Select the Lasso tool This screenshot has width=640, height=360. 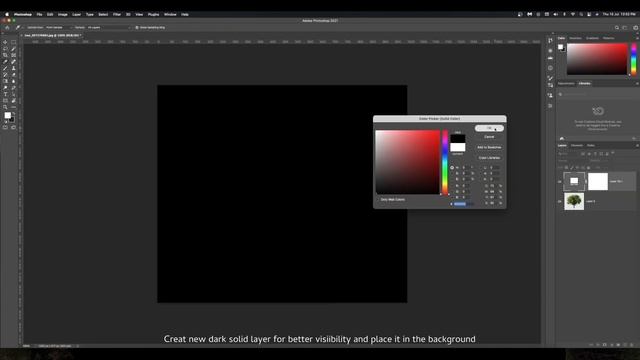tap(5, 49)
